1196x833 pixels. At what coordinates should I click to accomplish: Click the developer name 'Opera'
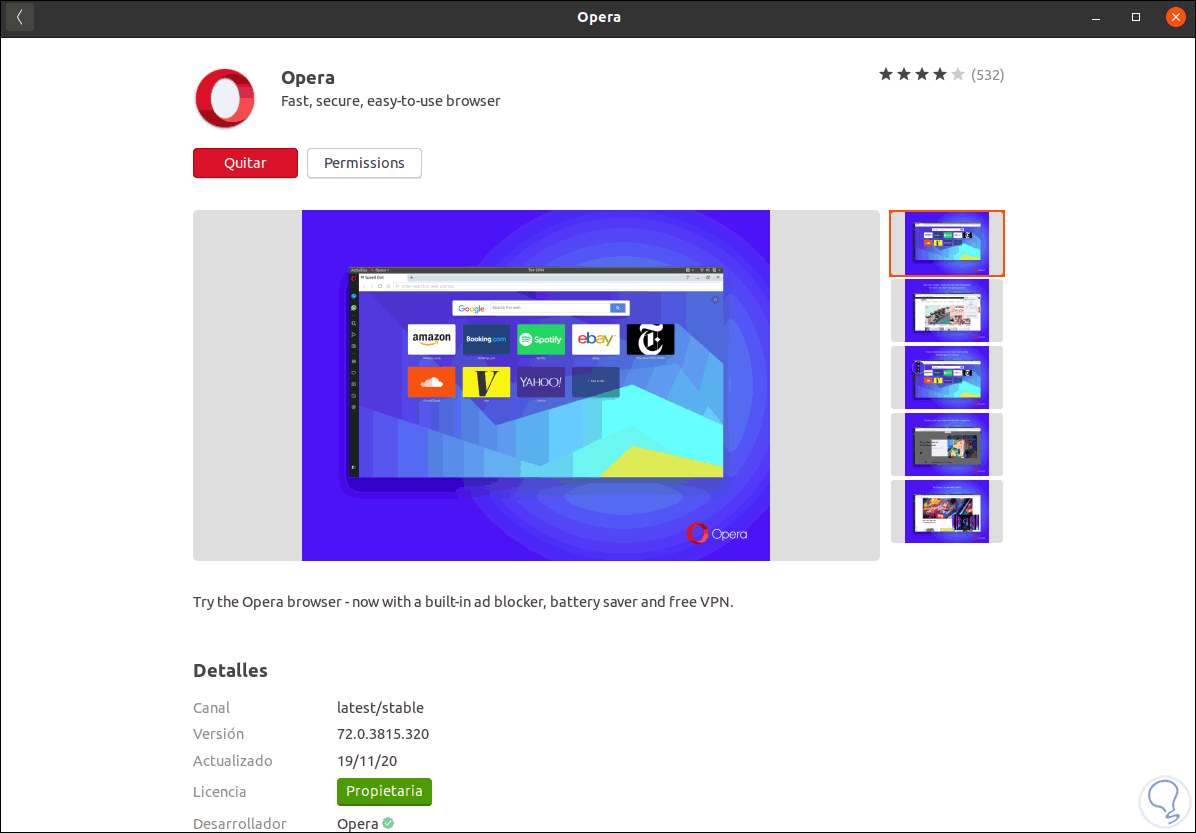pos(358,824)
